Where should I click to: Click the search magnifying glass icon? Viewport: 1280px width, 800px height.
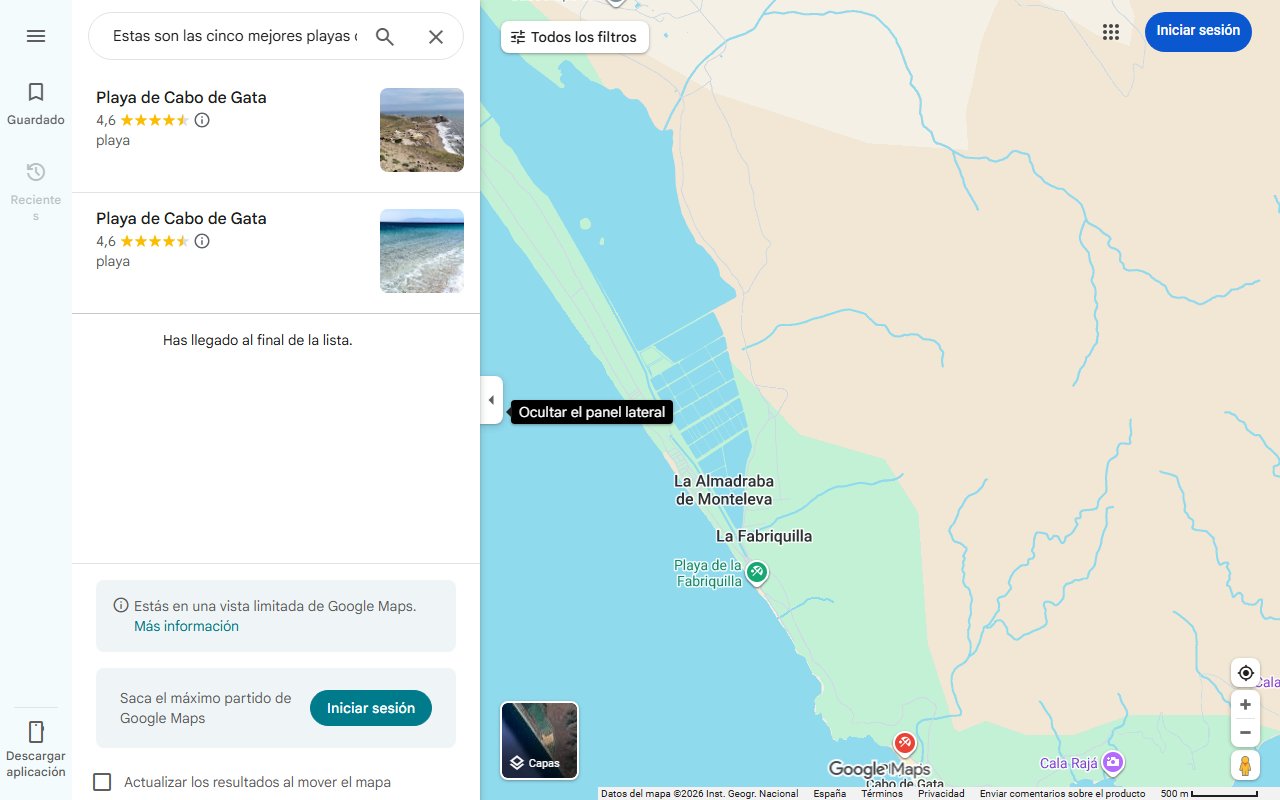click(385, 36)
